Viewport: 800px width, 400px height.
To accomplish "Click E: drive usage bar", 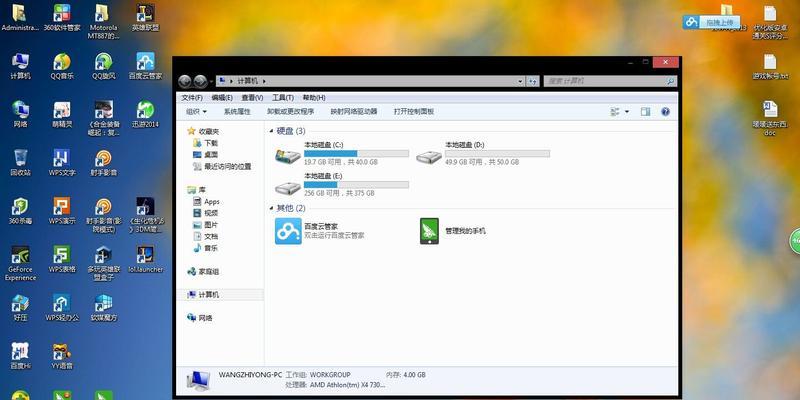I will pyautogui.click(x=356, y=185).
